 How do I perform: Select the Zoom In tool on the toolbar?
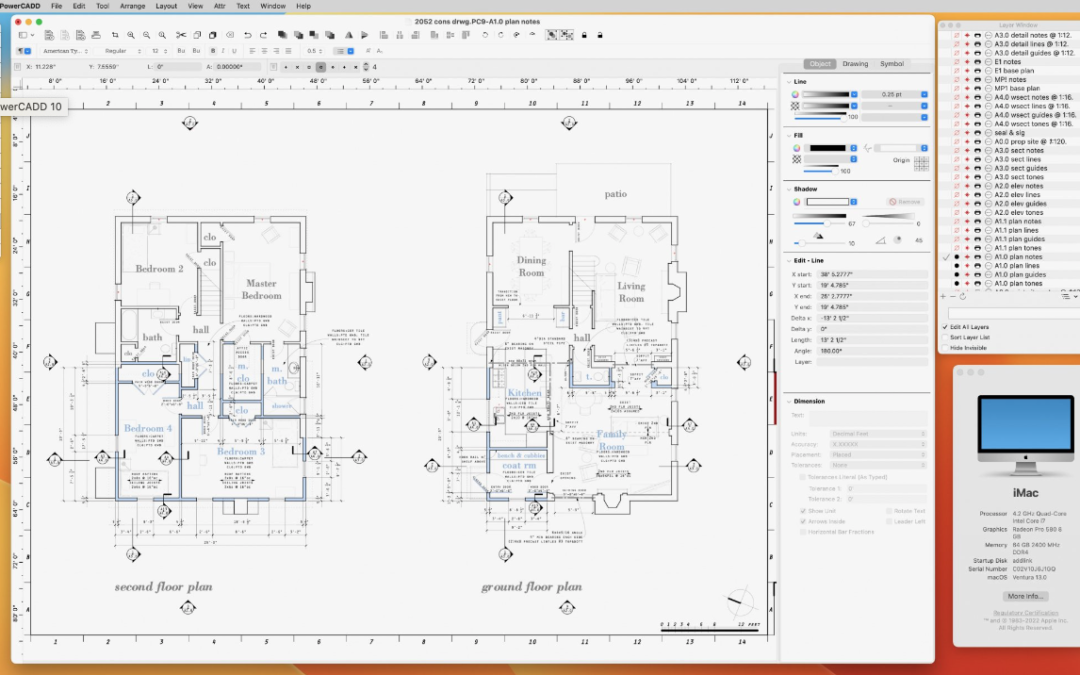click(x=130, y=34)
